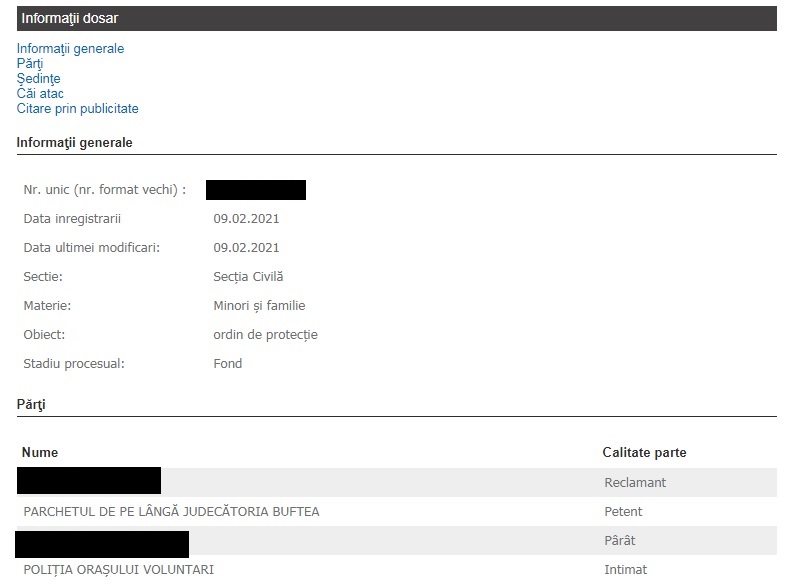Open Citare prin publicitate link
The width and height of the screenshot is (792, 585).
coord(77,108)
